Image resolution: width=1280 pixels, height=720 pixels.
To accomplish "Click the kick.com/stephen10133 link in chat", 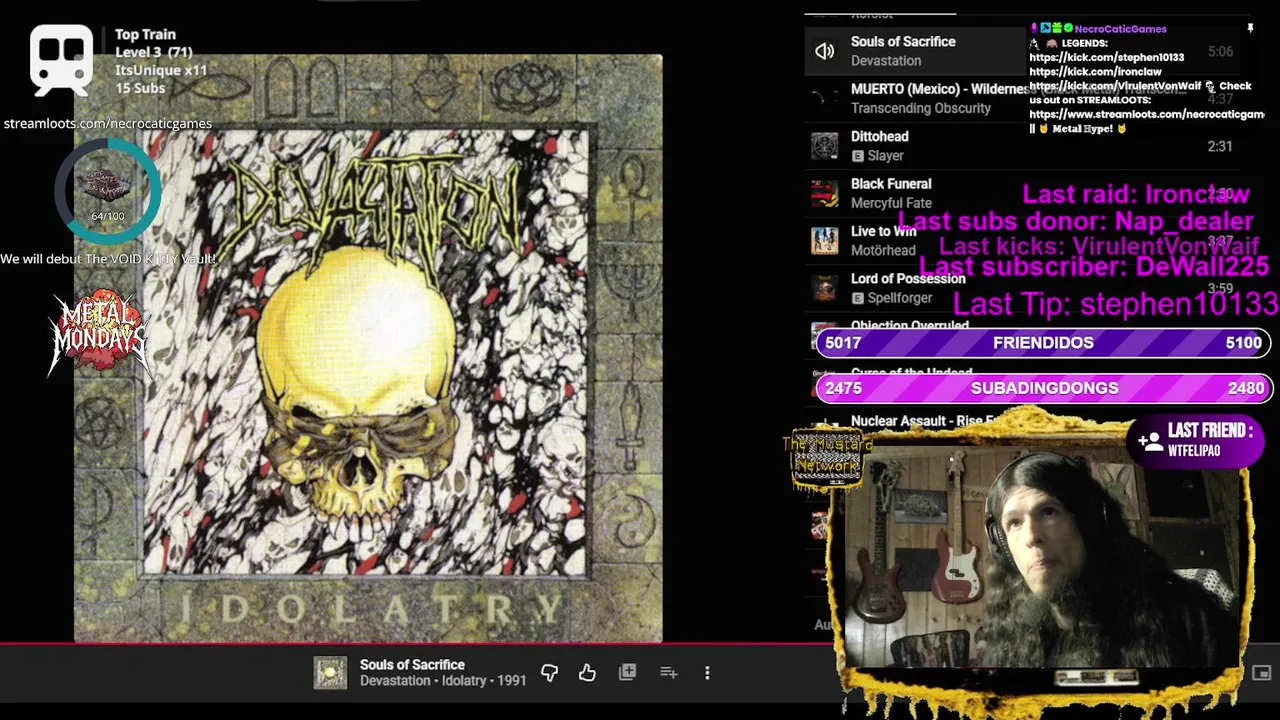I will coord(1106,58).
